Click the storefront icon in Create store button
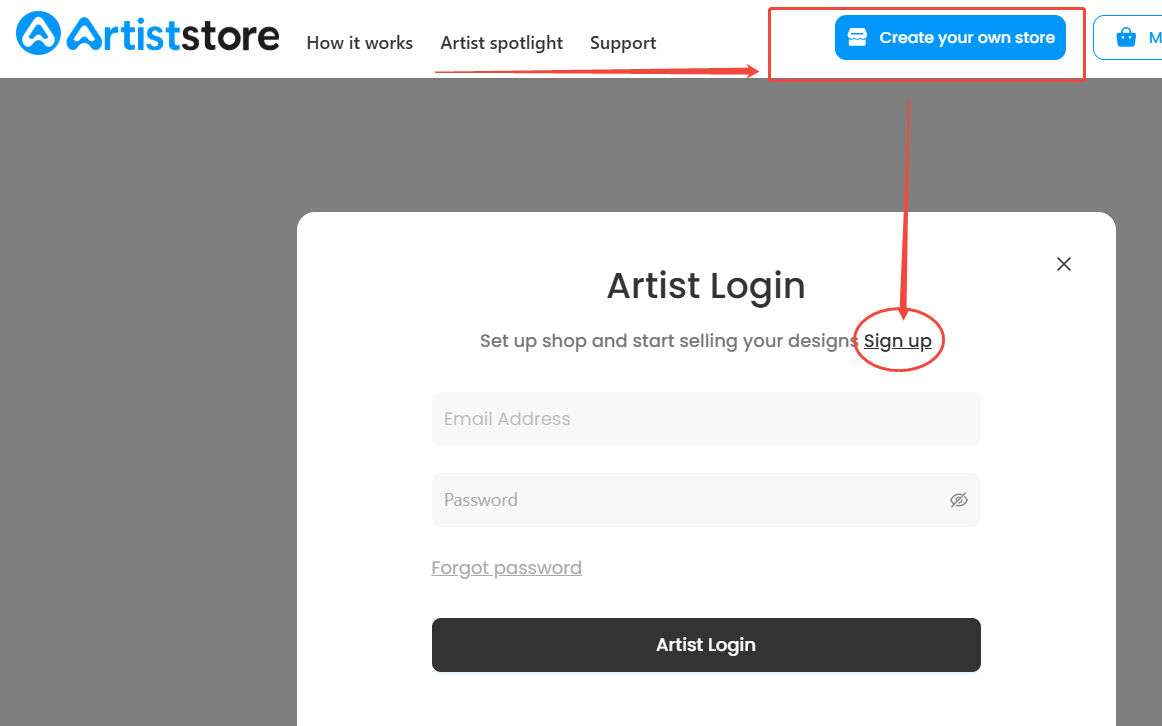The height and width of the screenshot is (726, 1162). point(857,37)
